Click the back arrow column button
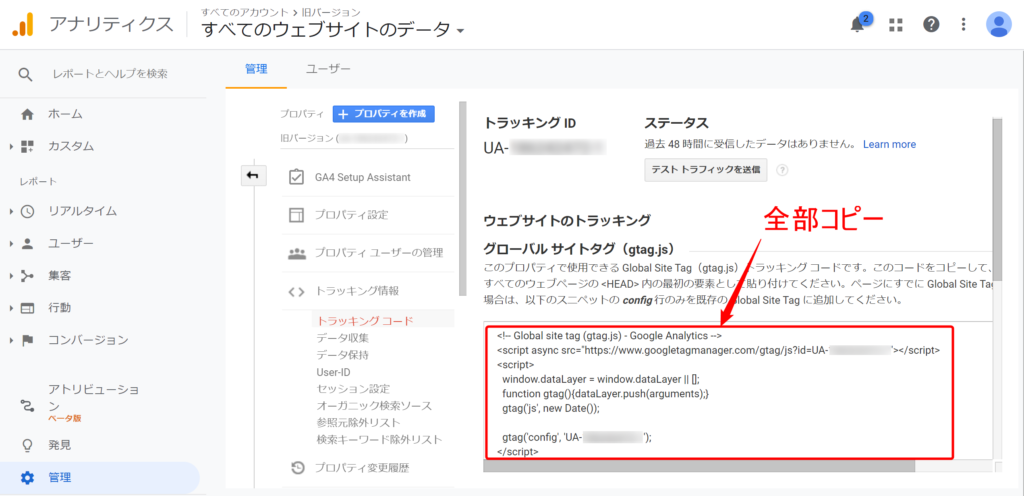Image resolution: width=1024 pixels, height=496 pixels. [253, 176]
